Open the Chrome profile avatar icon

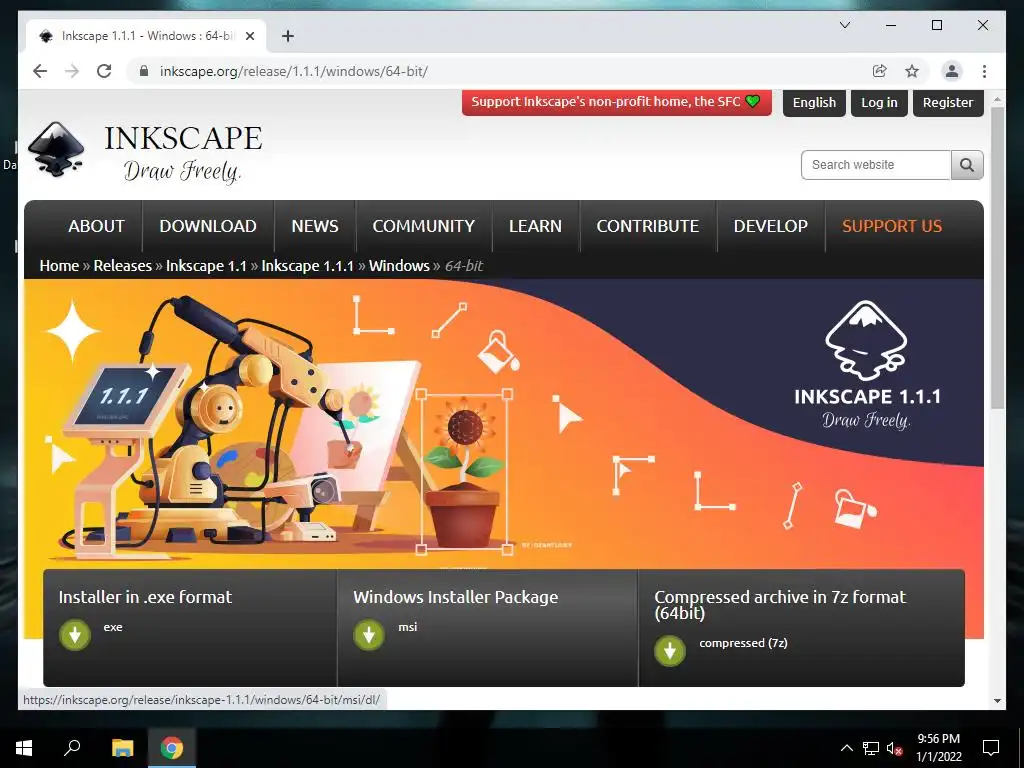coord(952,71)
